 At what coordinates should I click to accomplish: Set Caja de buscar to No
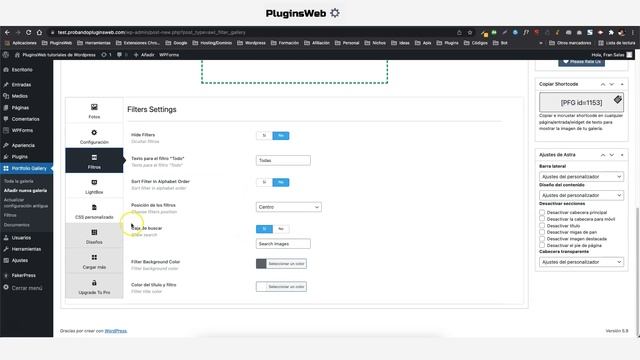click(281, 229)
